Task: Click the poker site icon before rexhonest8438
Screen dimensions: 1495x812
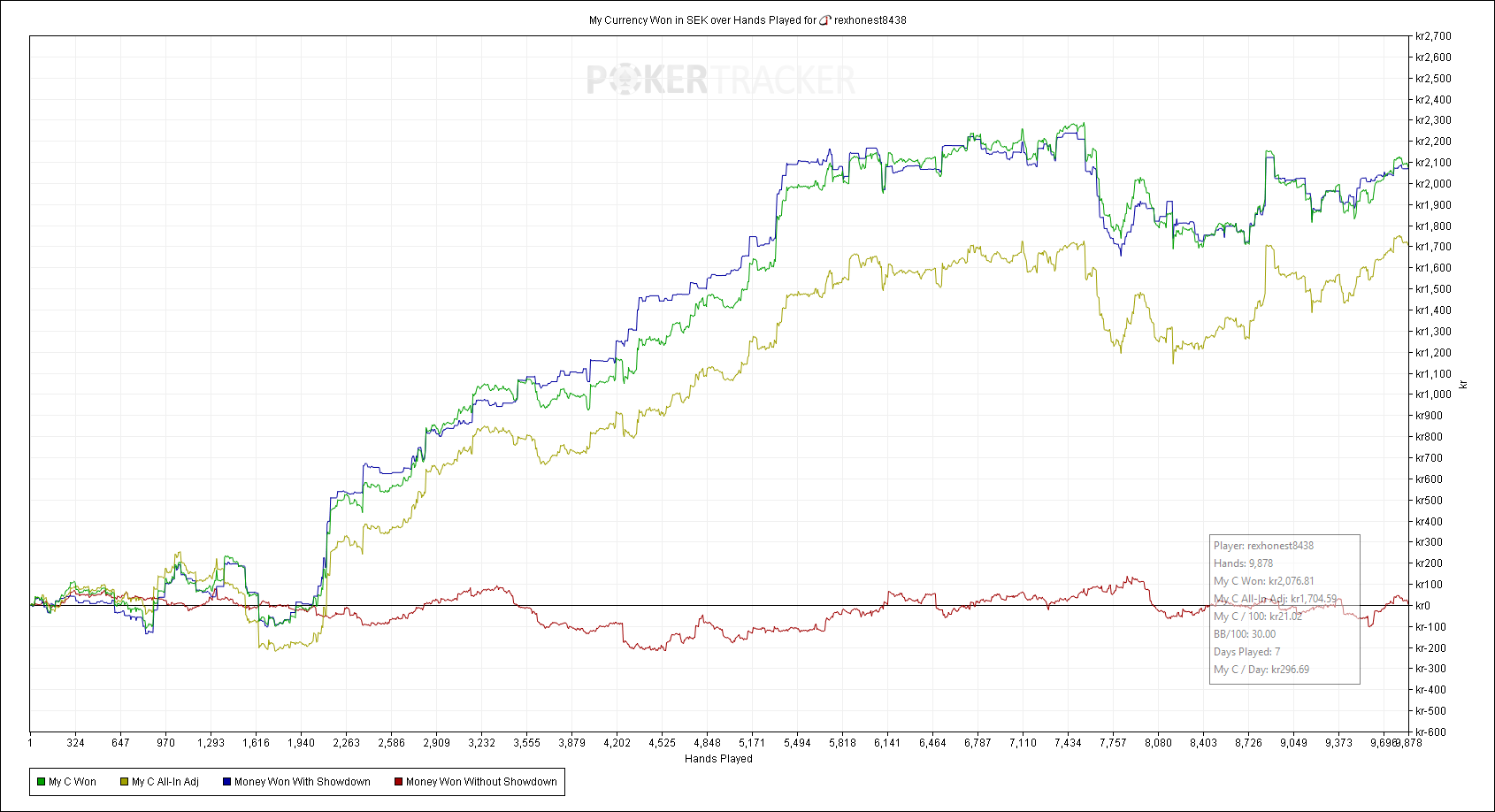Action: tap(825, 20)
